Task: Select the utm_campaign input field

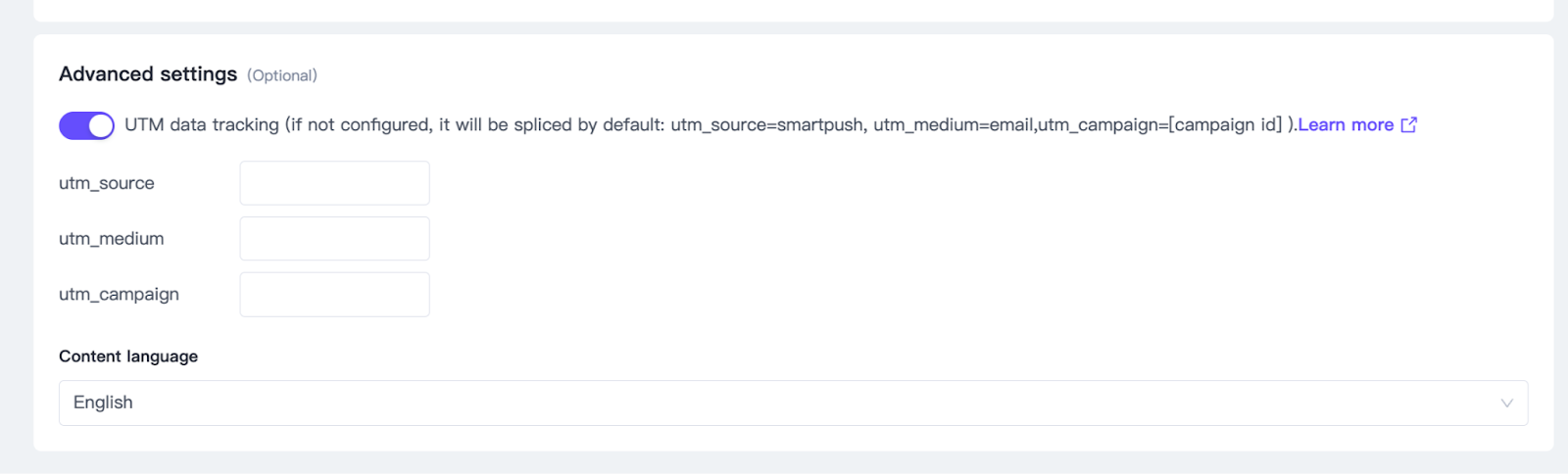Action: 334,295
